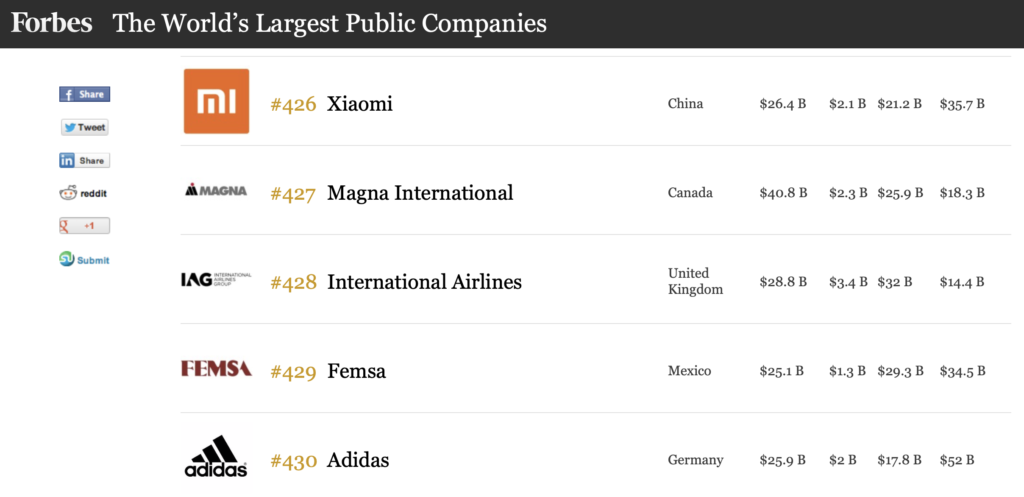The image size is (1024, 497).
Task: Click the Magna company logo
Action: [x=216, y=191]
